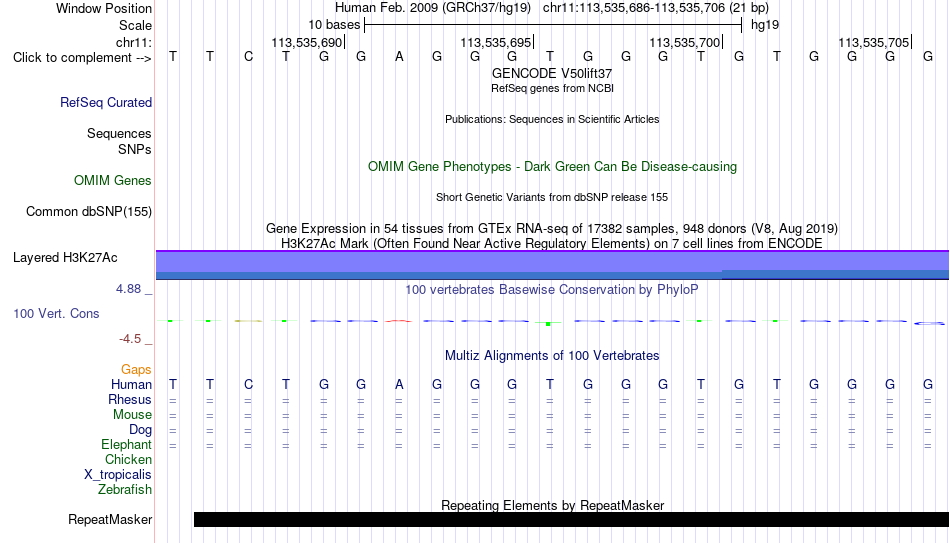Screen dimensions: 950x543
Task: Click the Layered H3K27Ac track label
Action: tap(65, 258)
